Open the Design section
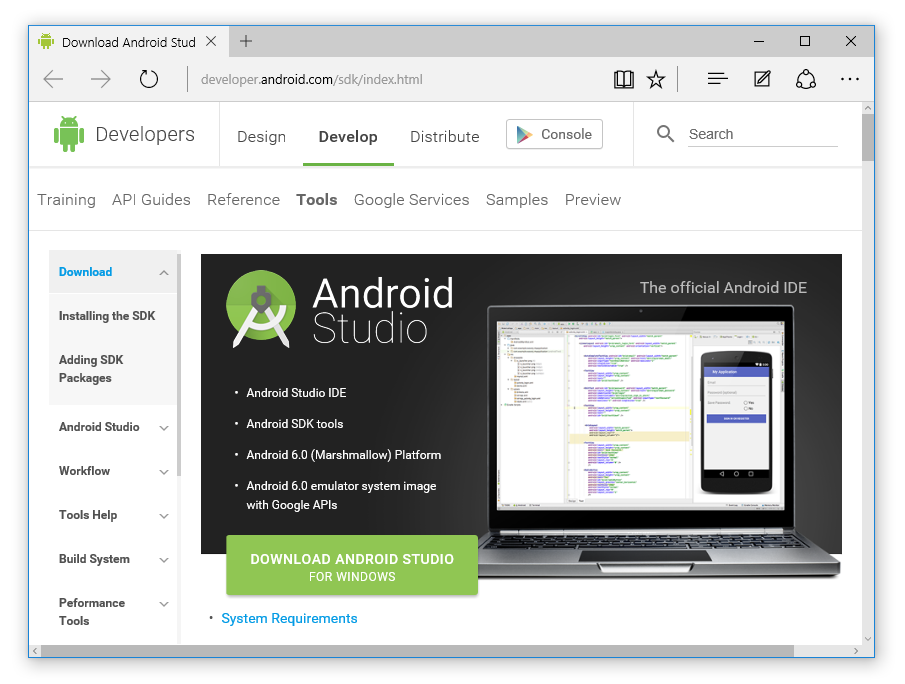 point(261,137)
